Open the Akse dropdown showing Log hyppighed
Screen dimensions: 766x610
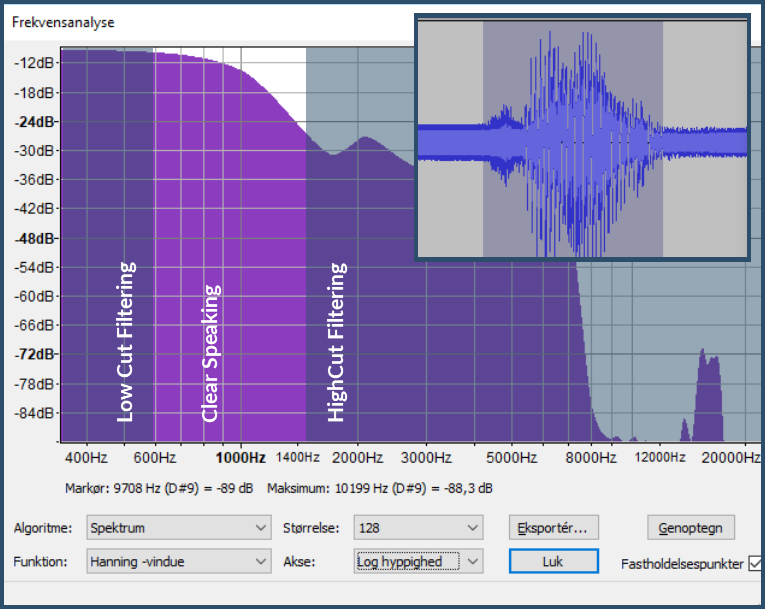tap(419, 561)
